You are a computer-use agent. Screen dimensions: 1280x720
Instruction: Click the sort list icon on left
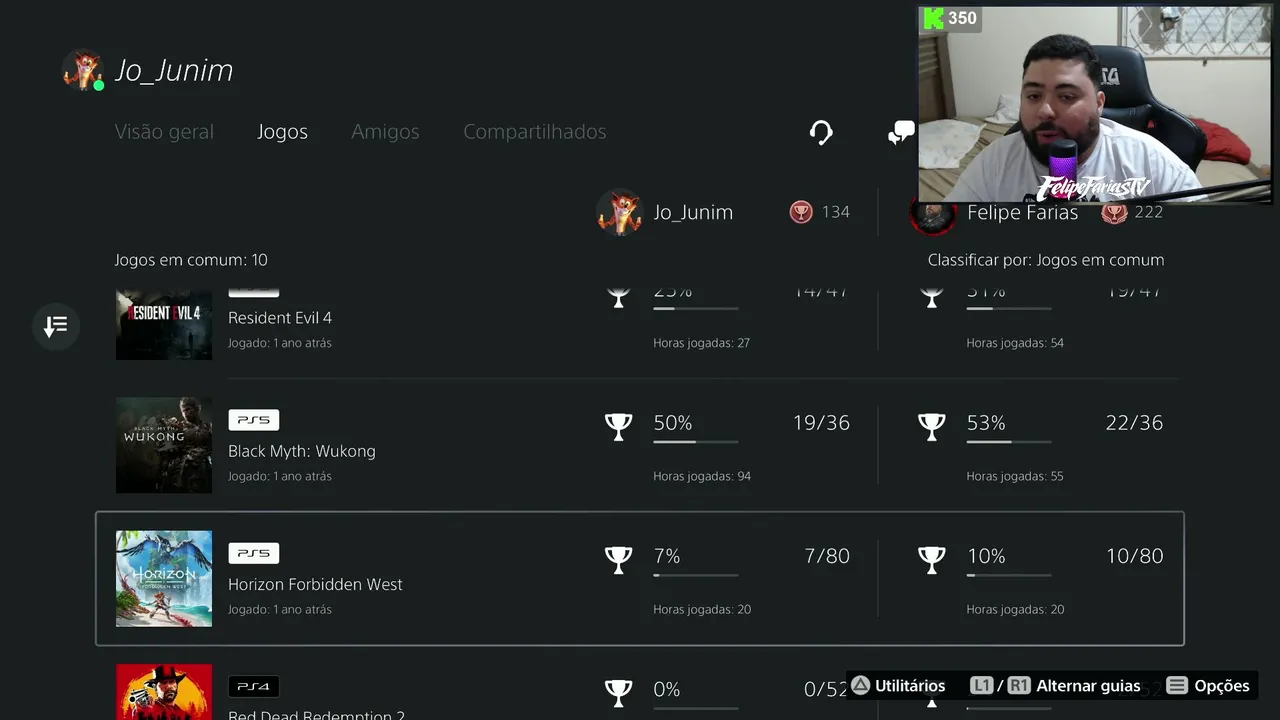tap(56, 326)
